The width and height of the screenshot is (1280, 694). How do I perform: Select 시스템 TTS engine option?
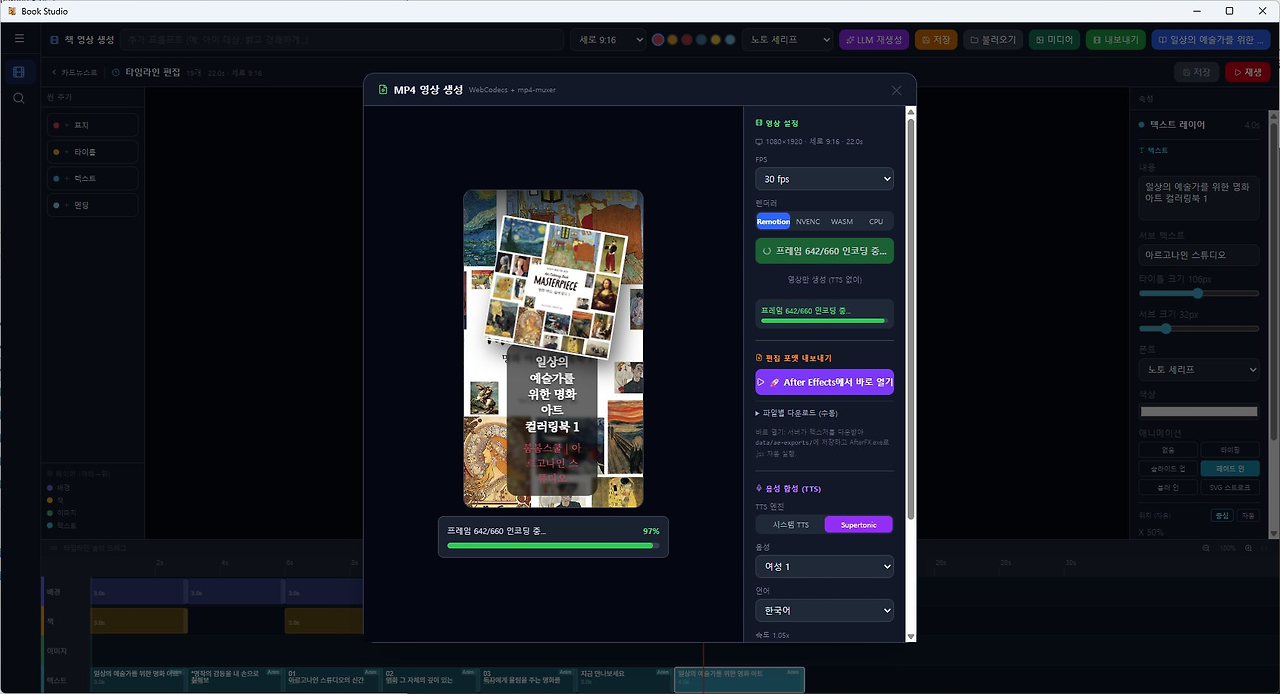click(x=790, y=524)
